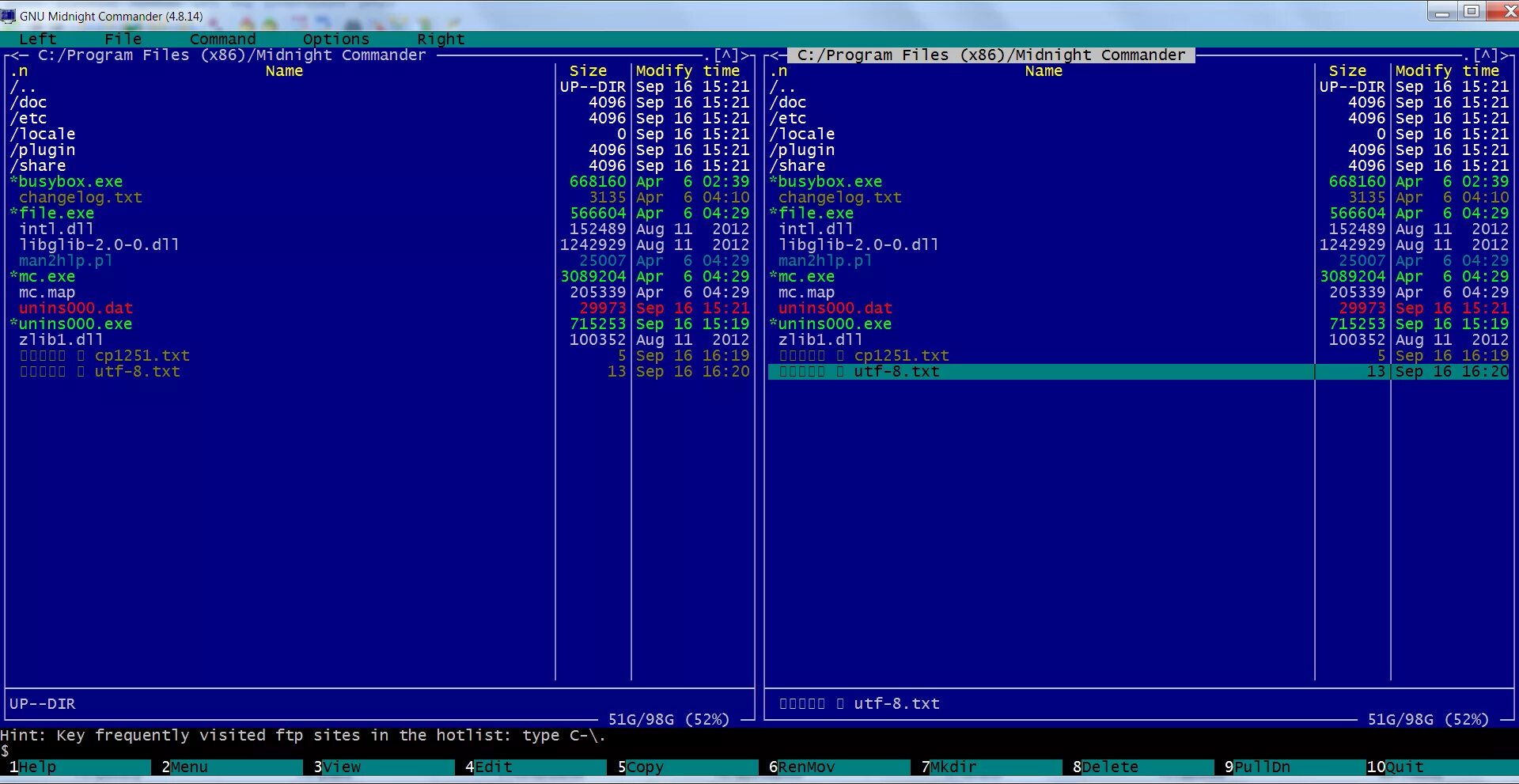Sort right panel by Size column header
This screenshot has width=1519, height=784.
click(x=1348, y=71)
